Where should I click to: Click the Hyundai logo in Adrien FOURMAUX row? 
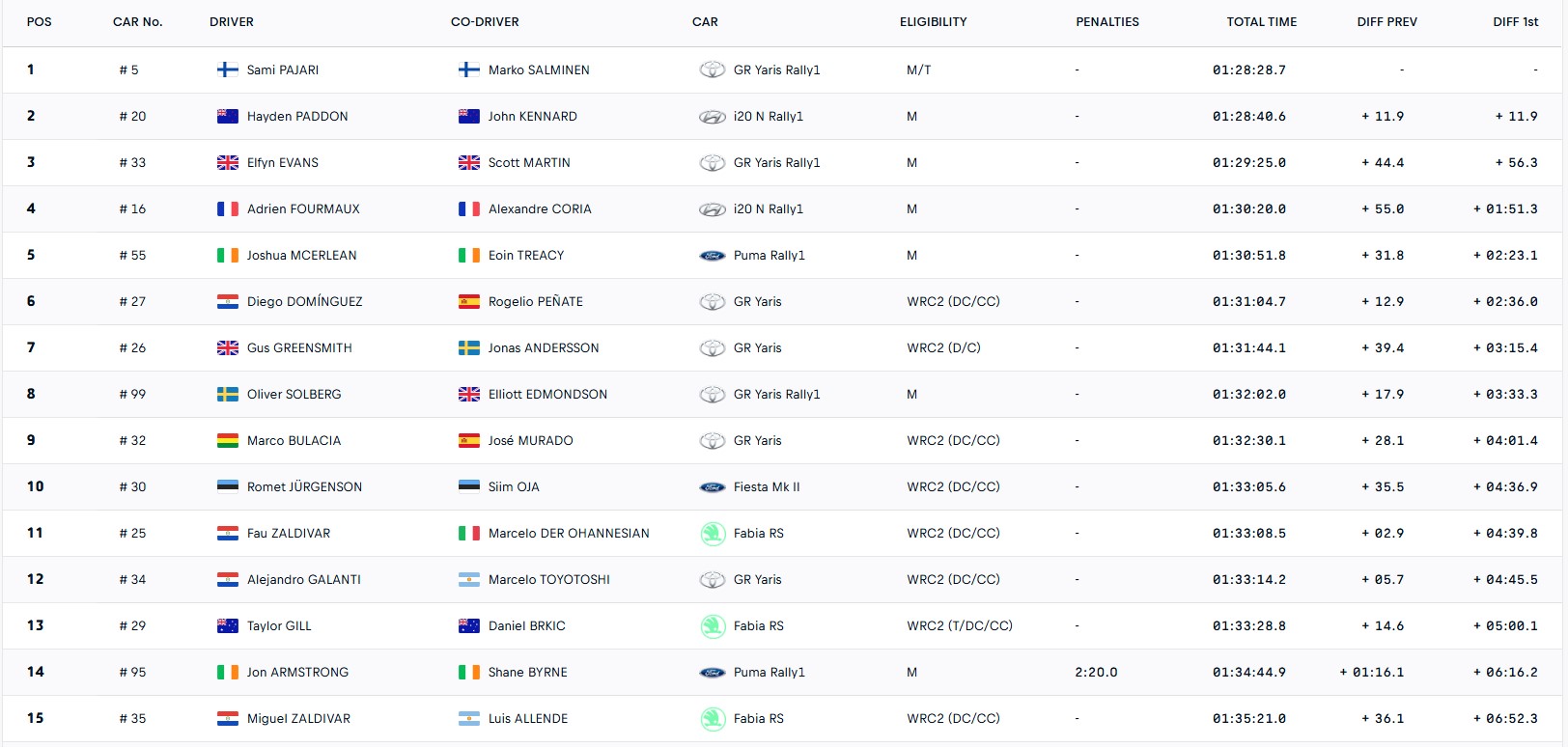tap(712, 208)
